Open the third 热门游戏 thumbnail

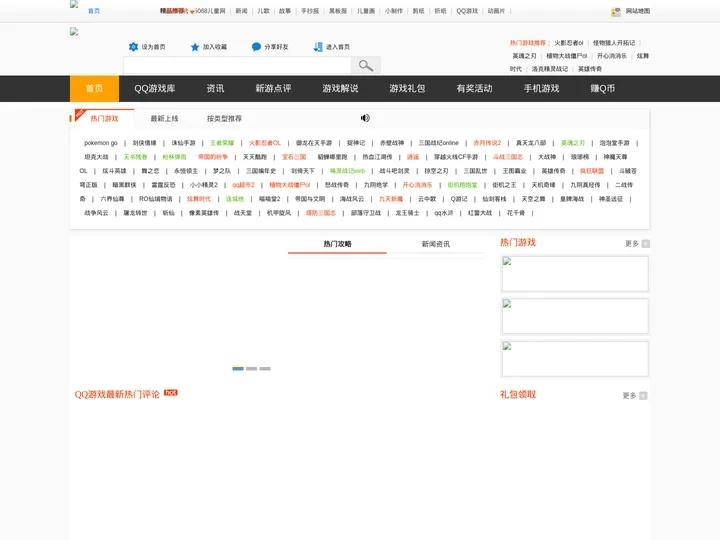pyautogui.click(x=575, y=359)
